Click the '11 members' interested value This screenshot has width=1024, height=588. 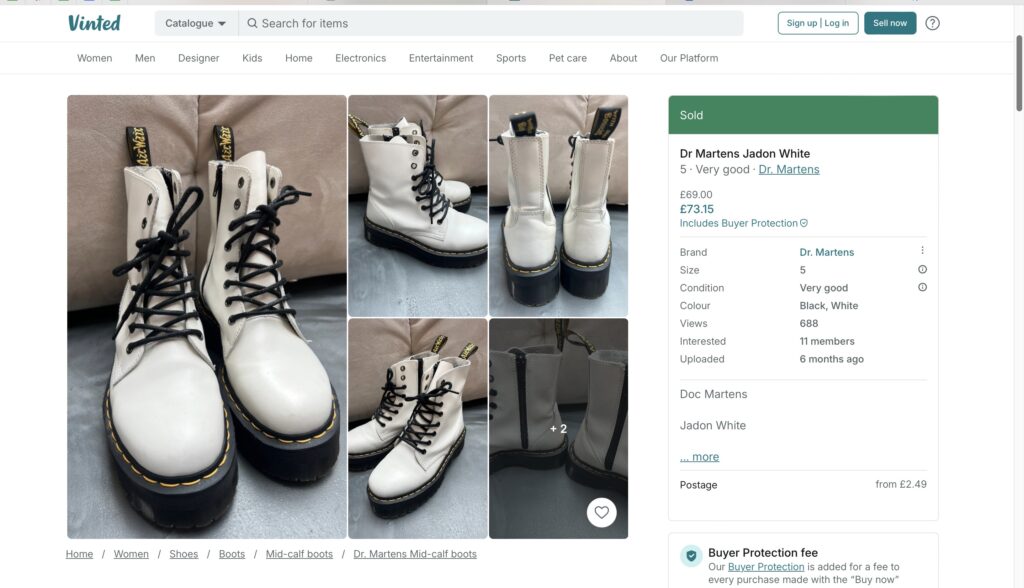pyautogui.click(x=827, y=341)
